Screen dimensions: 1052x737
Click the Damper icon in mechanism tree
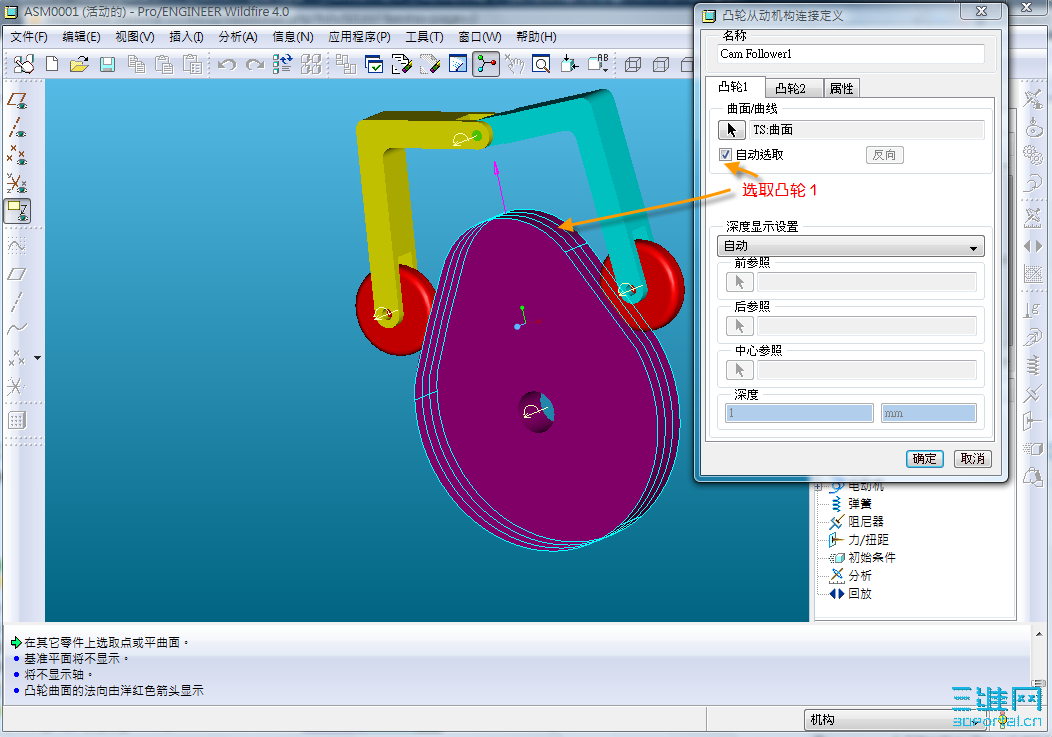836,522
